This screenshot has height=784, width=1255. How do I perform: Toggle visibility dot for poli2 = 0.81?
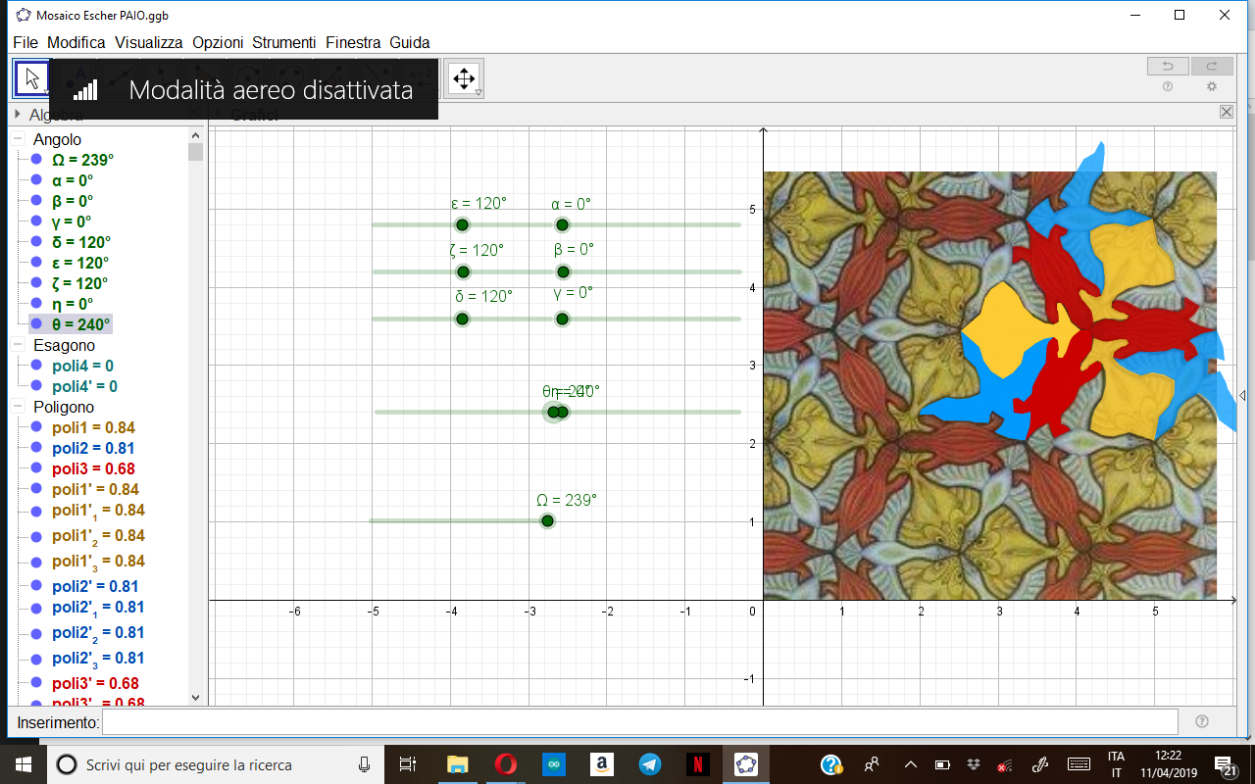point(36,448)
